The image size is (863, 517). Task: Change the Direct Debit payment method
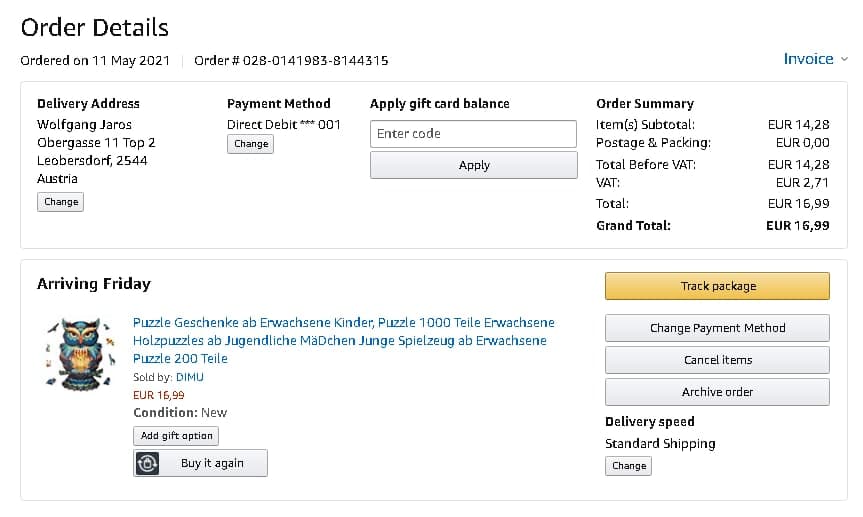(x=250, y=144)
